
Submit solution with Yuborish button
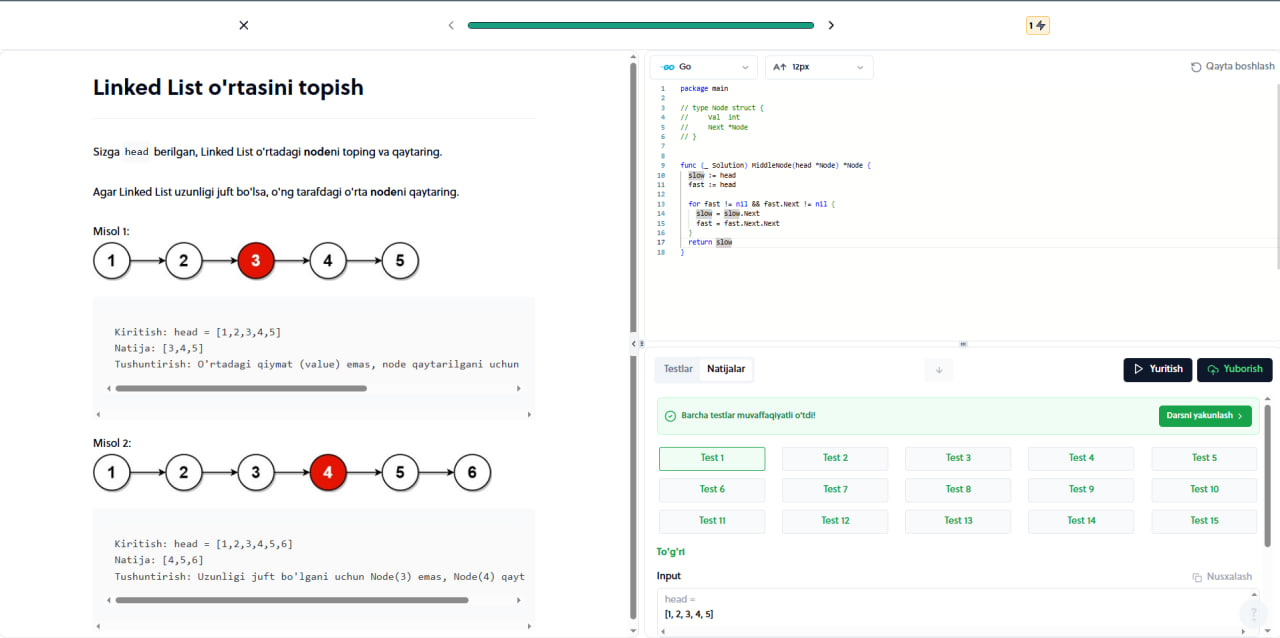(x=1235, y=369)
